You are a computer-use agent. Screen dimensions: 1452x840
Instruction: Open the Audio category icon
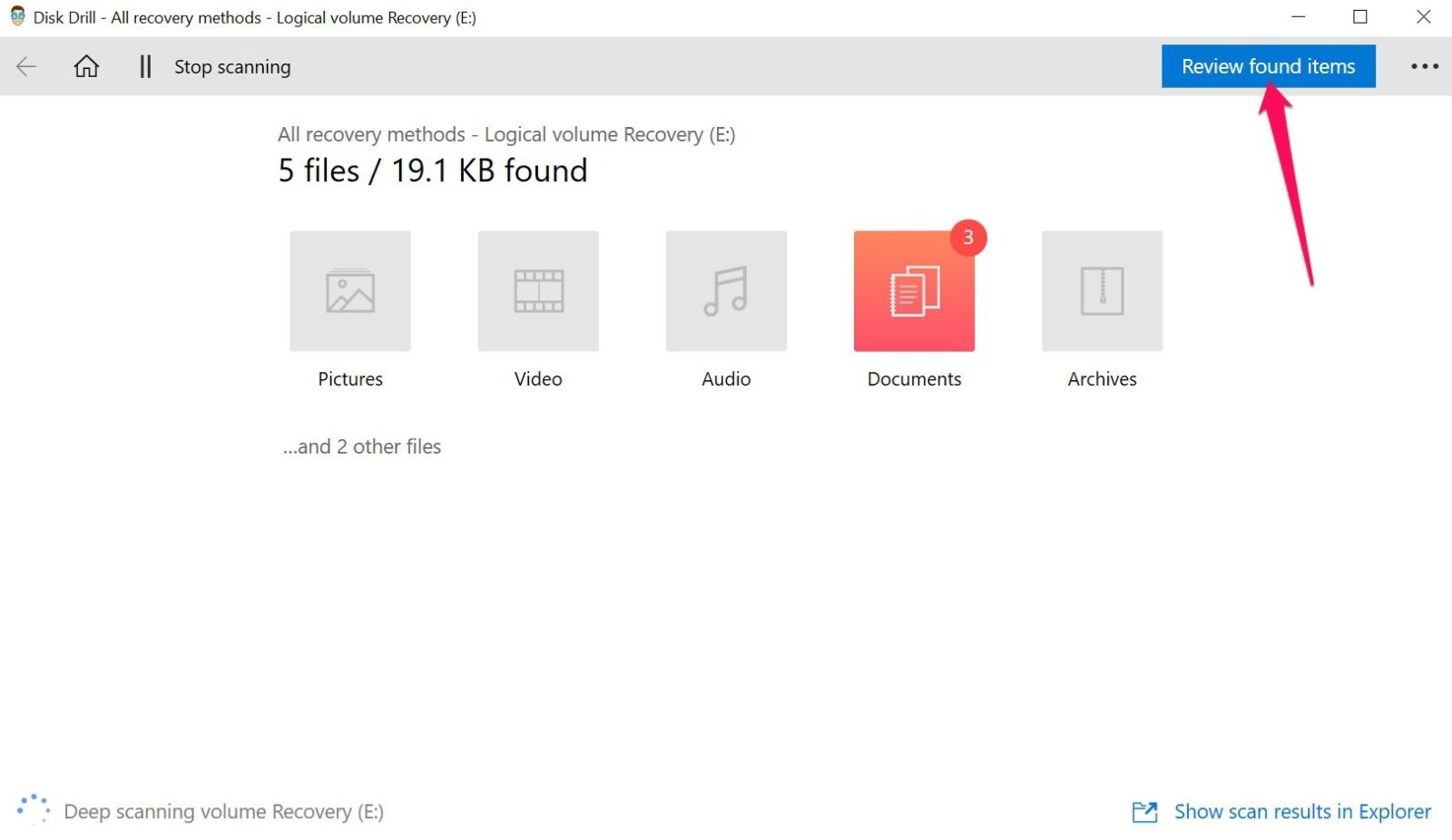(726, 290)
